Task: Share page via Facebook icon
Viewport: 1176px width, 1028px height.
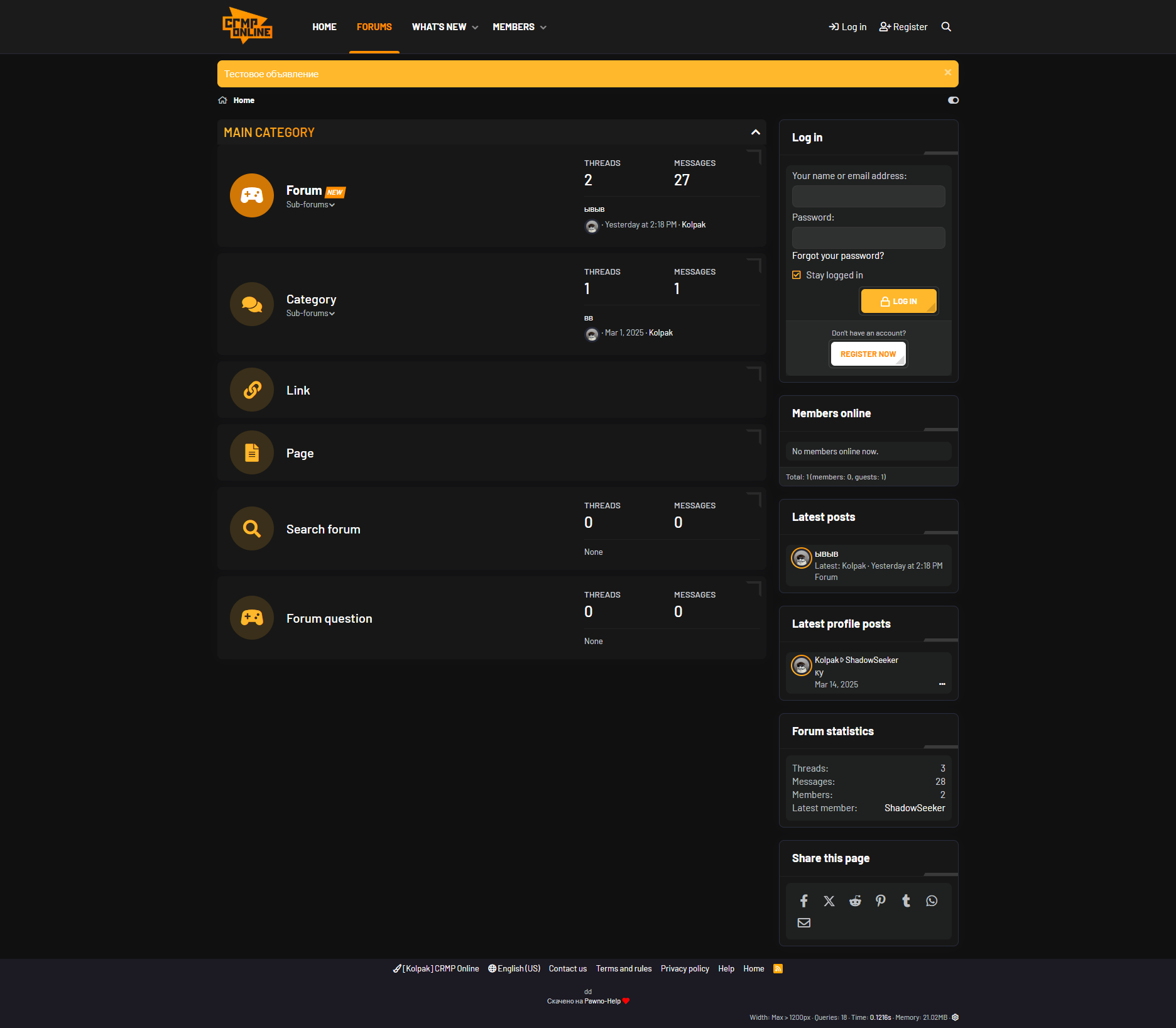Action: point(803,901)
